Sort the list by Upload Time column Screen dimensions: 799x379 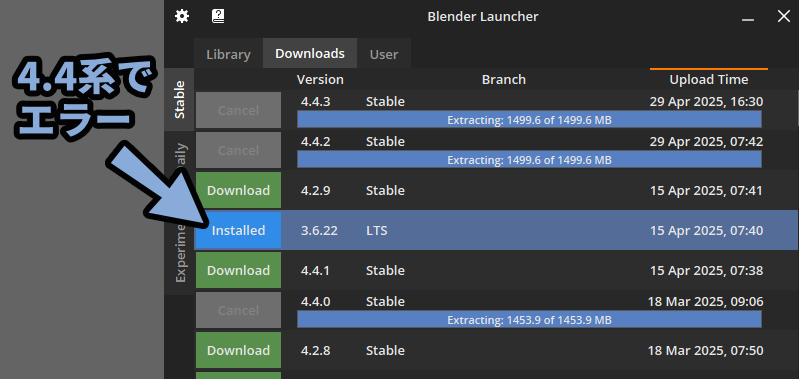point(708,79)
